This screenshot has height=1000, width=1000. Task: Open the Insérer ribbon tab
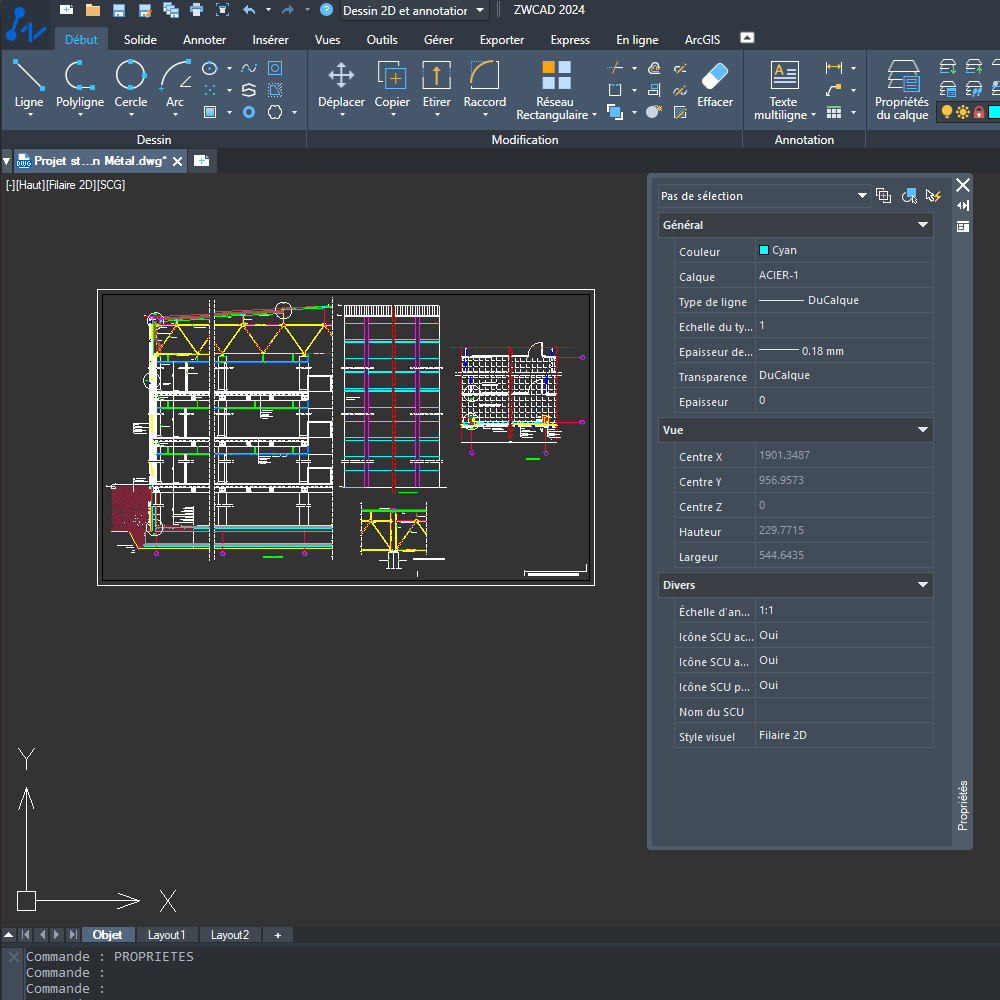tap(270, 40)
